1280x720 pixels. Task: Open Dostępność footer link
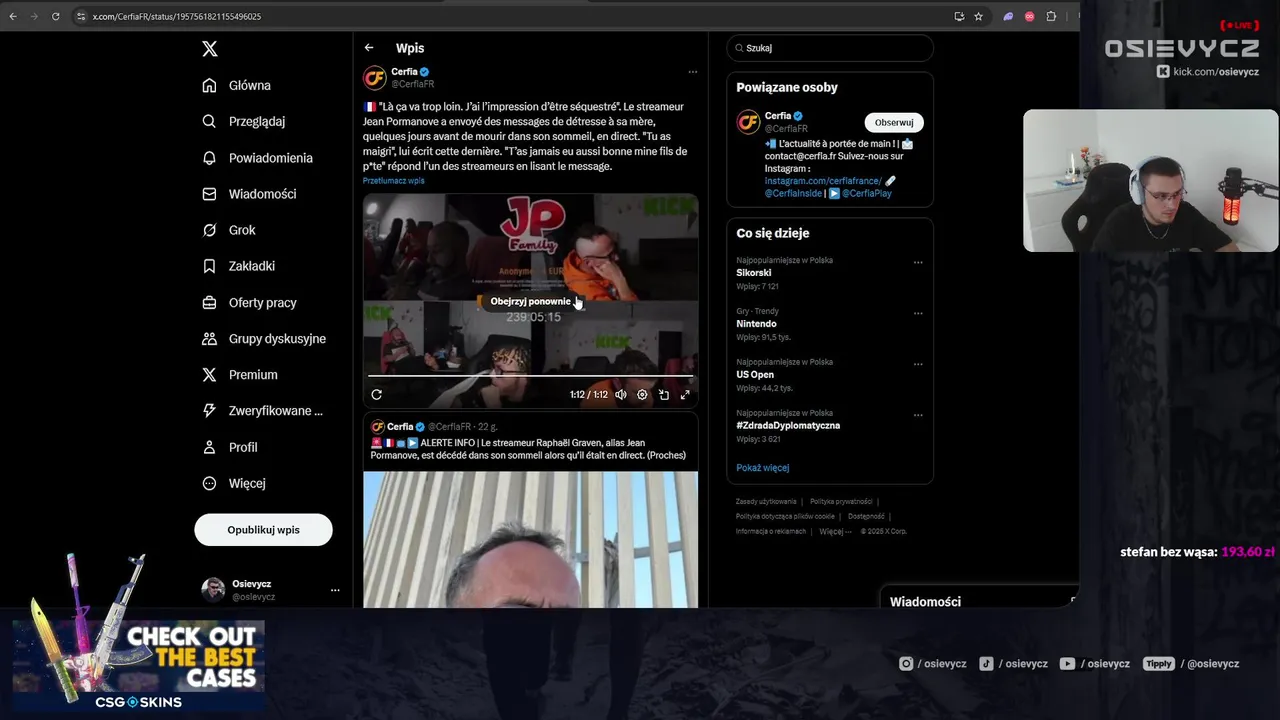click(x=866, y=516)
